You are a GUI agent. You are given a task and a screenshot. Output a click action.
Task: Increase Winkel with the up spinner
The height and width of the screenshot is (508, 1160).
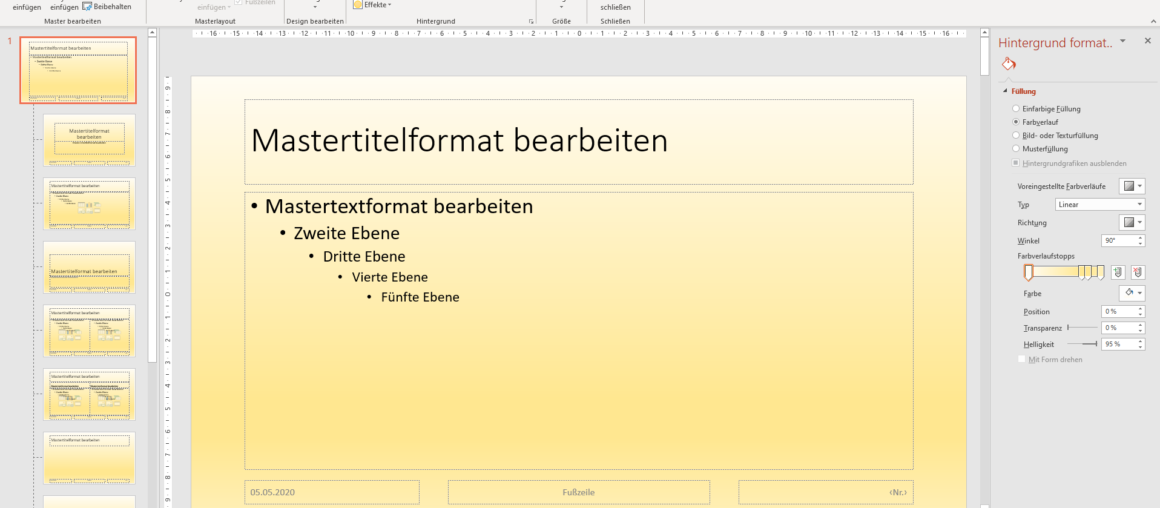1140,238
